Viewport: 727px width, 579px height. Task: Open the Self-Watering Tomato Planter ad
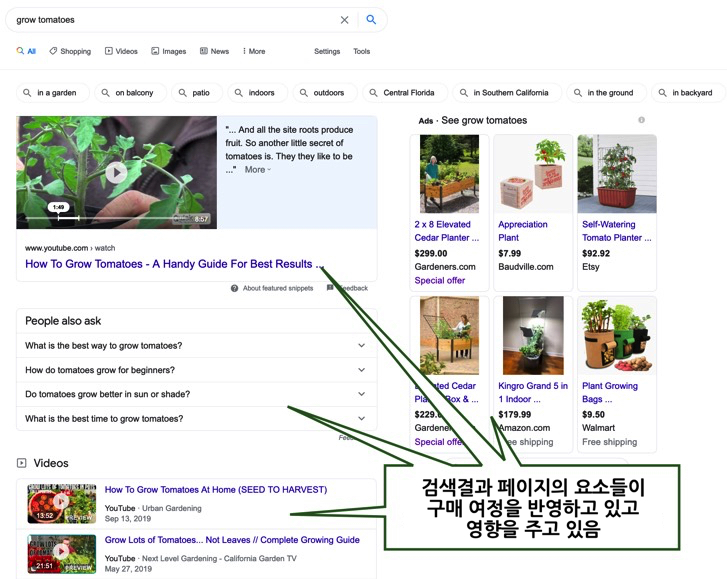point(617,231)
